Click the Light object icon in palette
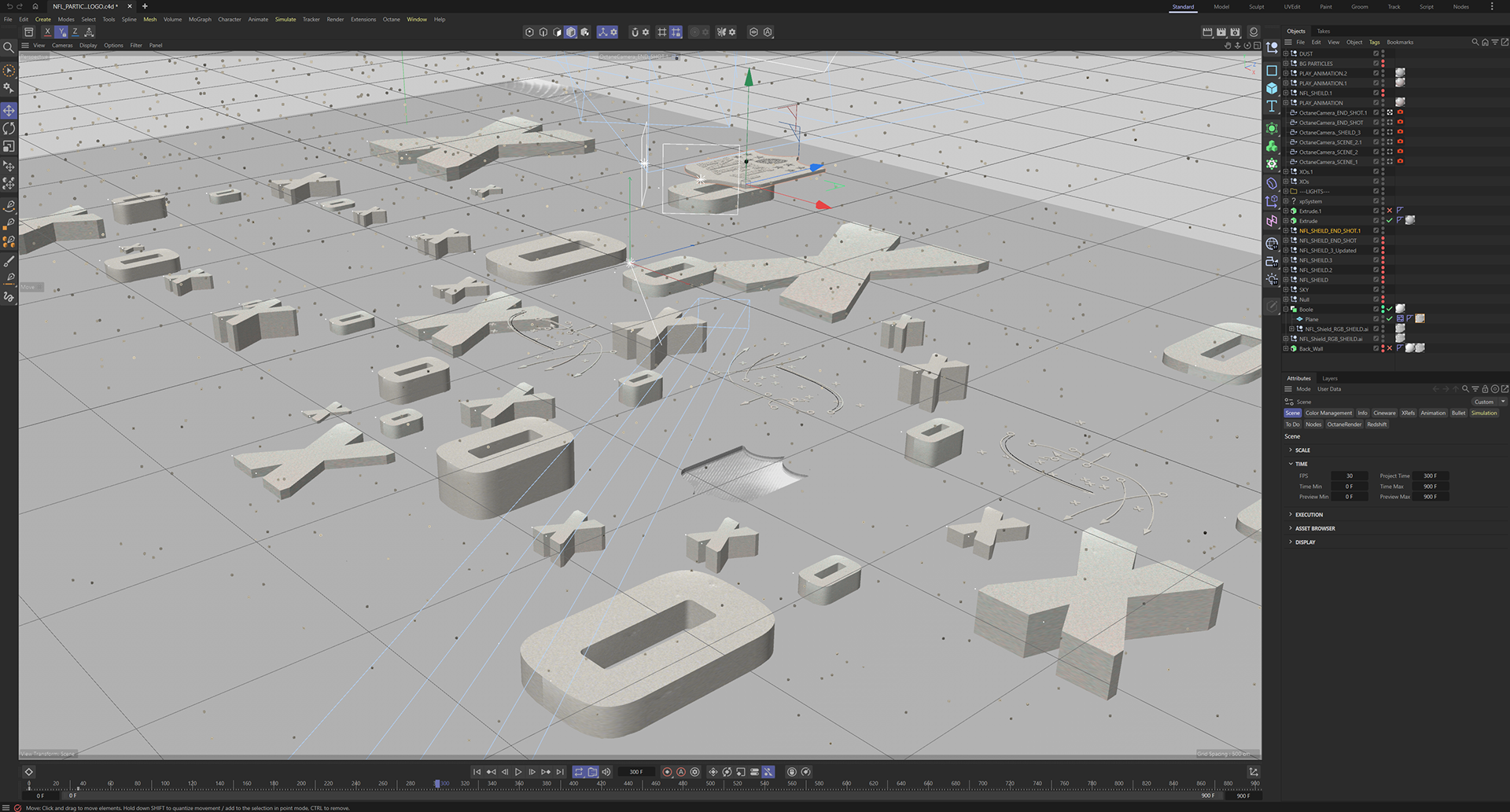Screen dimensions: 1510x812 [x=1272, y=280]
